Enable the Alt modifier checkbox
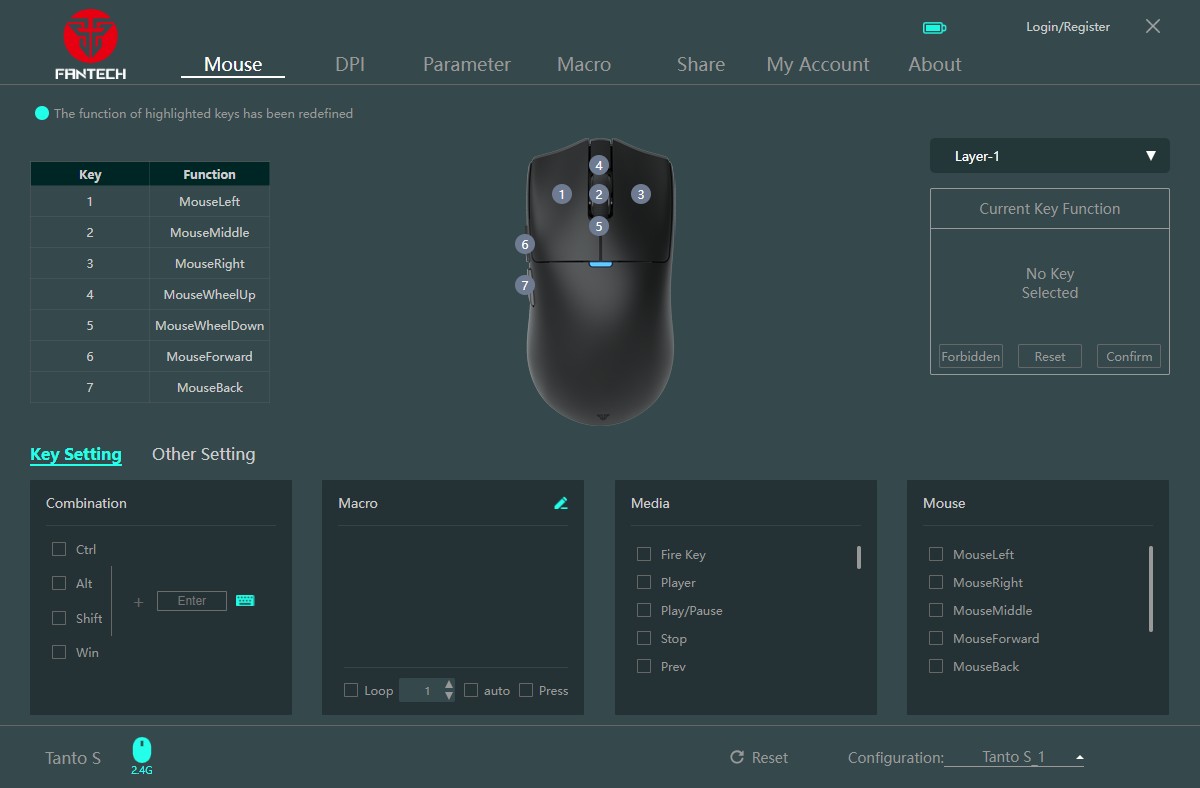This screenshot has height=788, width=1200. (59, 583)
